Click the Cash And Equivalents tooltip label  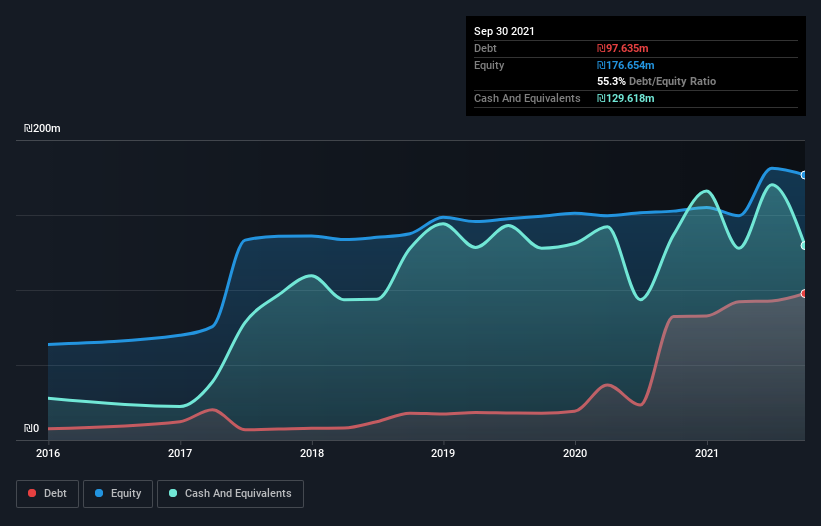point(527,98)
